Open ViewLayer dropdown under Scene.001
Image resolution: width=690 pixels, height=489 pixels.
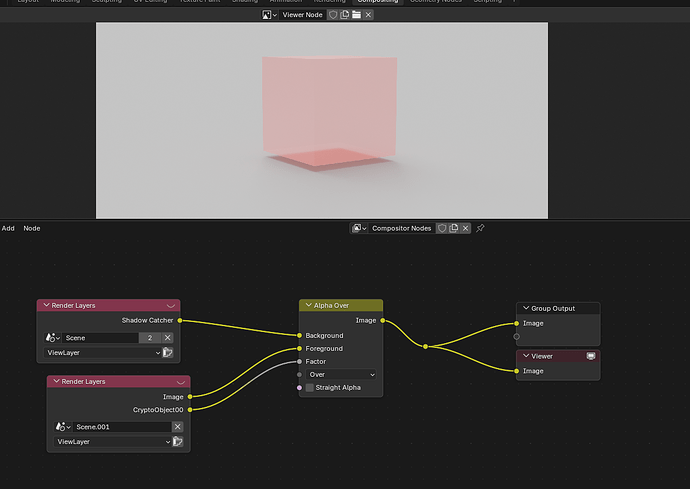[113, 441]
